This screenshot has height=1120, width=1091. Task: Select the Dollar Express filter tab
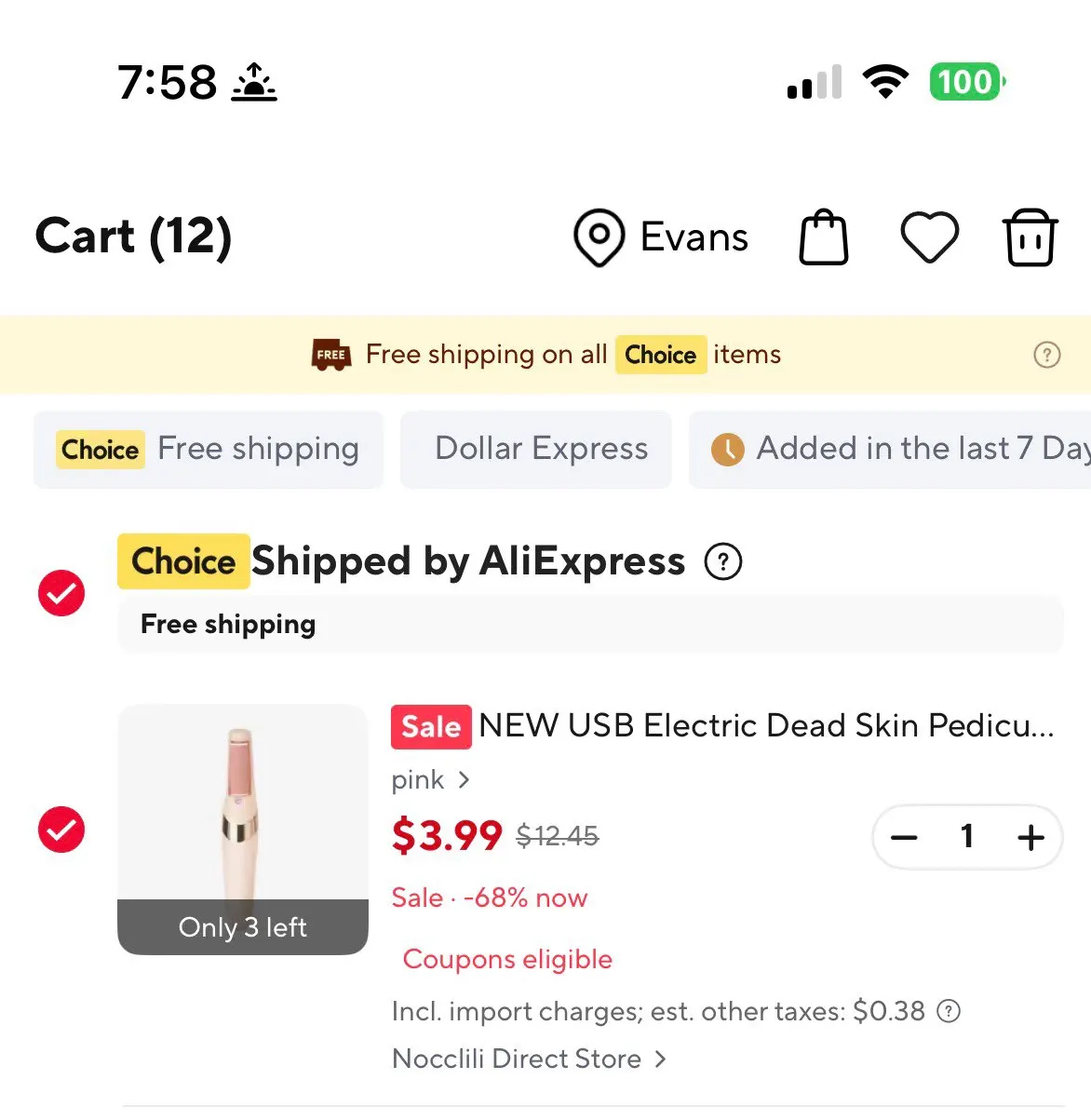click(536, 449)
